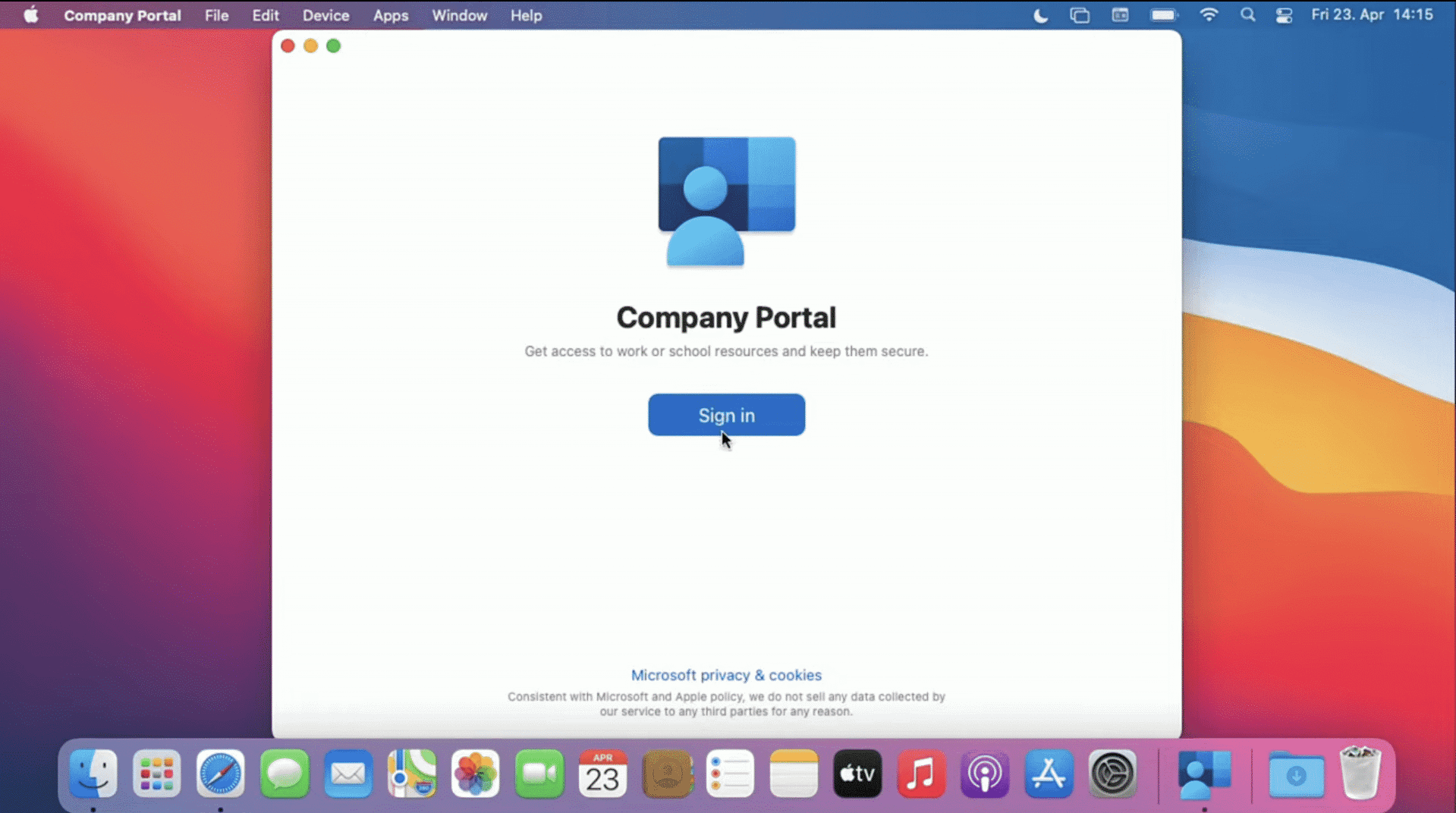The width and height of the screenshot is (1456, 813).
Task: Click the Company Portal logo image
Action: [x=726, y=202]
